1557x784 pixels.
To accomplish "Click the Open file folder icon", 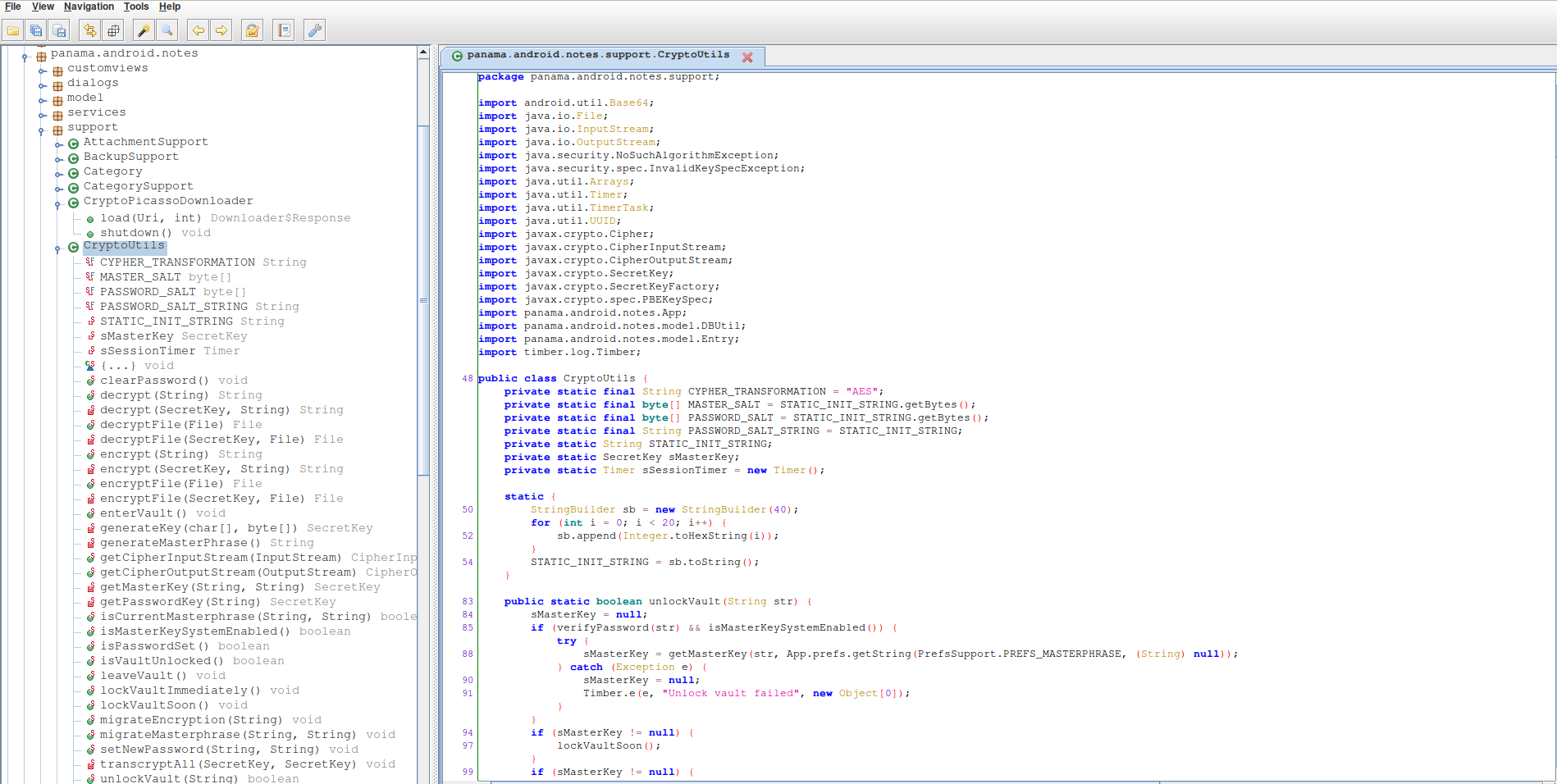I will click(13, 31).
